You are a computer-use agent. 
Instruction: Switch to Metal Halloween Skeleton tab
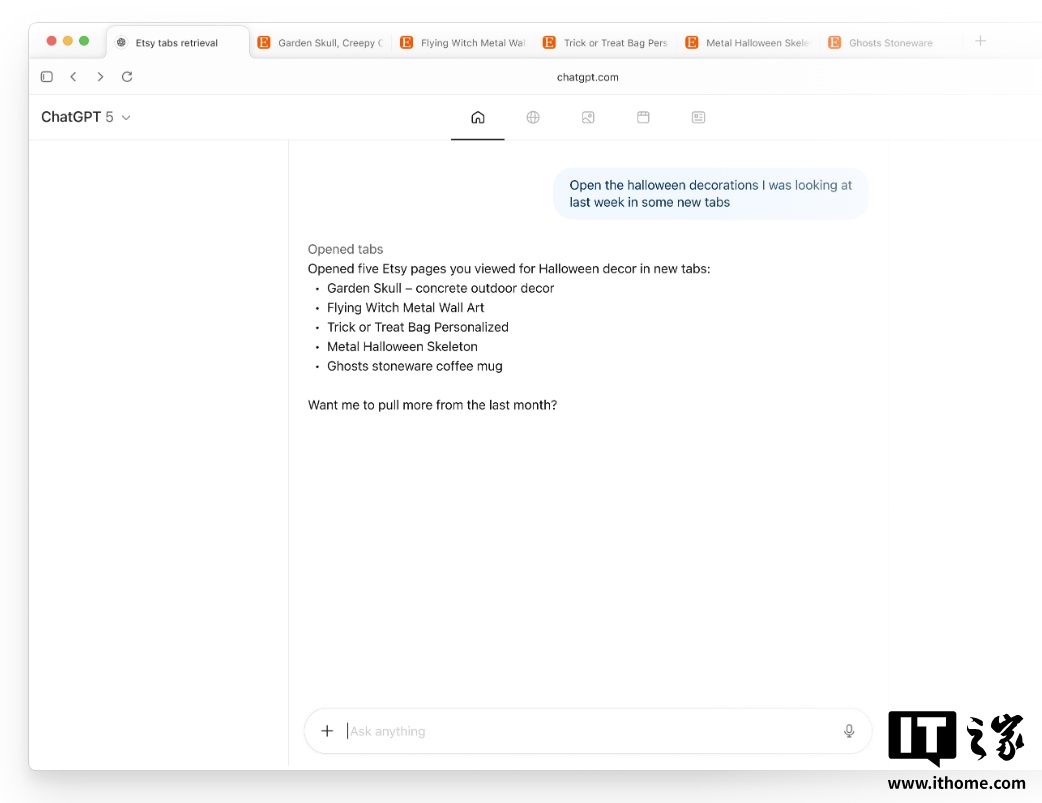tap(749, 43)
